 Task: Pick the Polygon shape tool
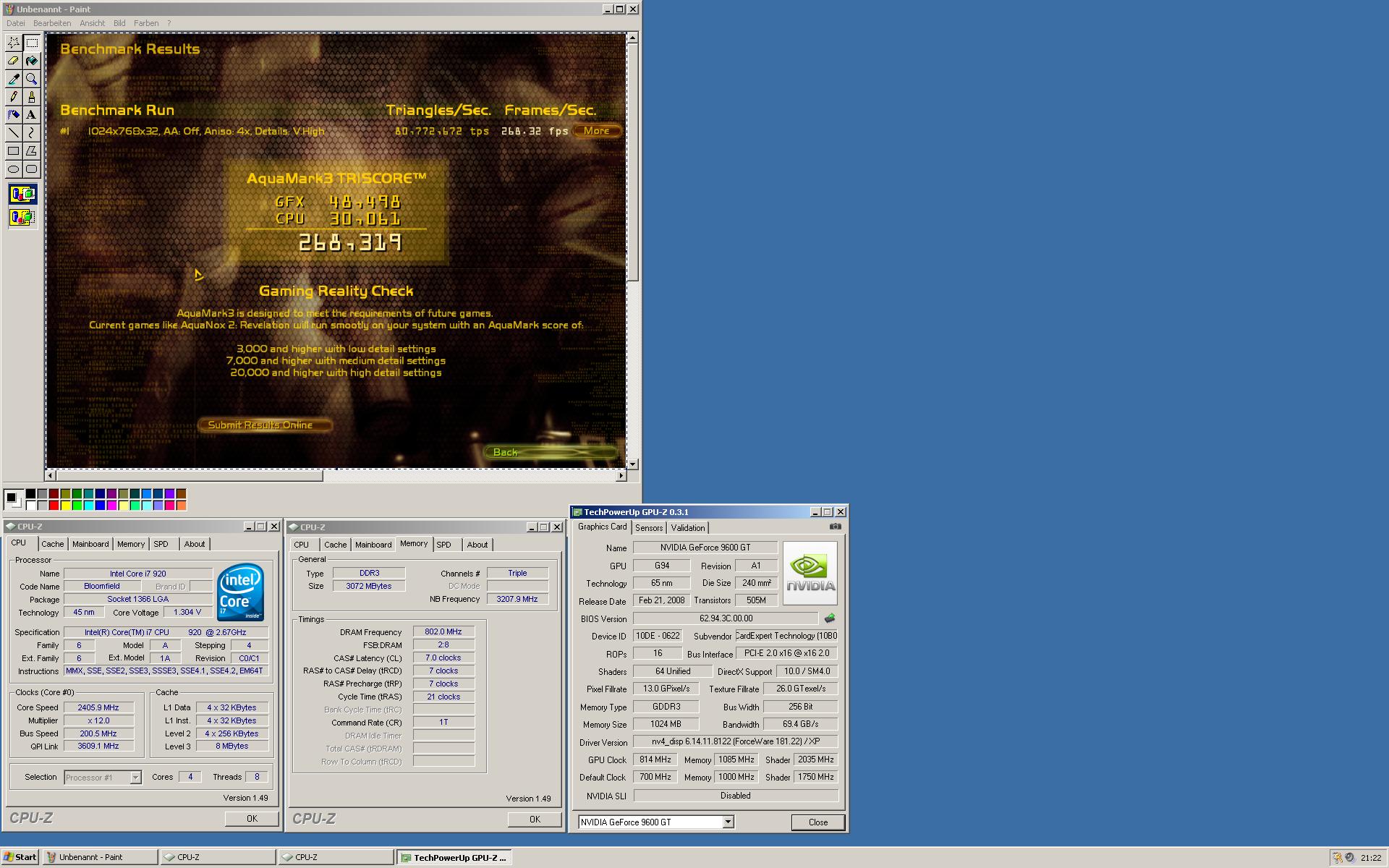pos(31,151)
